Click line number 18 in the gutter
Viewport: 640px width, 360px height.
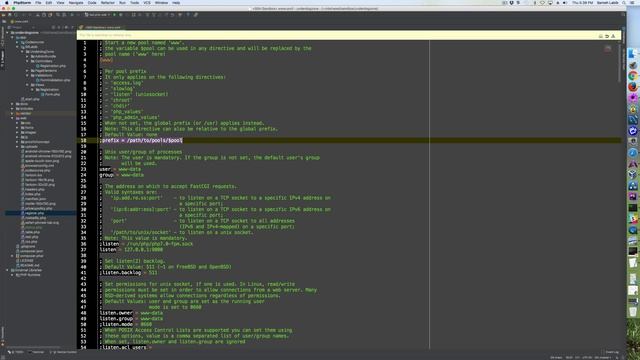(x=83, y=140)
